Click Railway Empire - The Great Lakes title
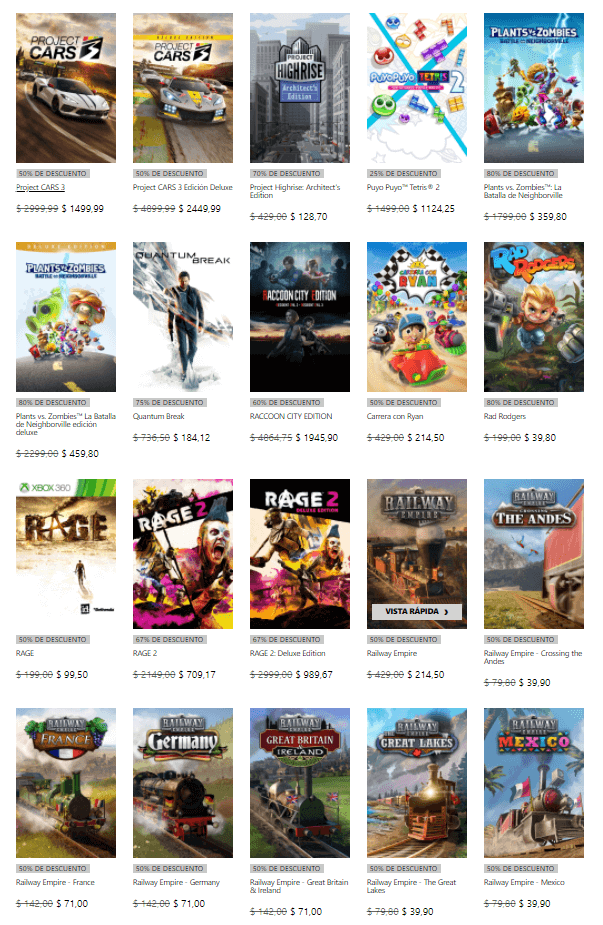The image size is (603, 925). click(411, 886)
